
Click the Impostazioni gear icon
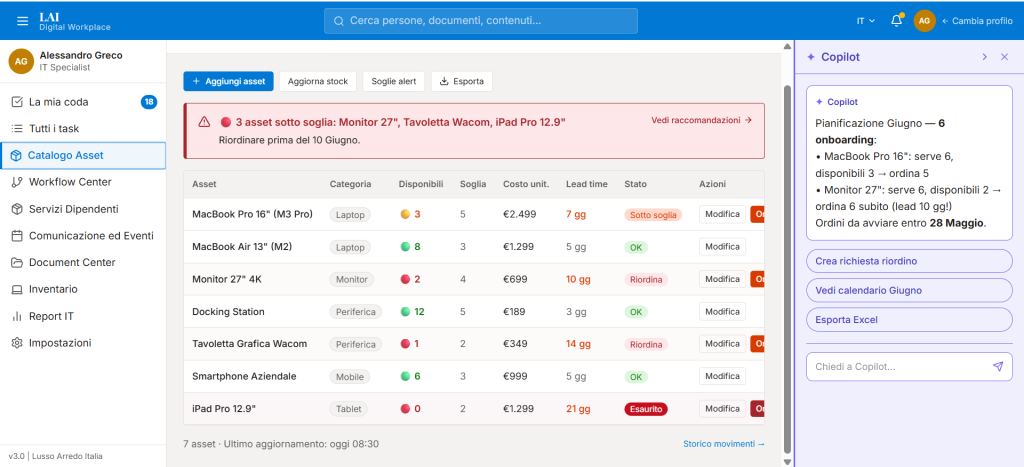[x=17, y=343]
